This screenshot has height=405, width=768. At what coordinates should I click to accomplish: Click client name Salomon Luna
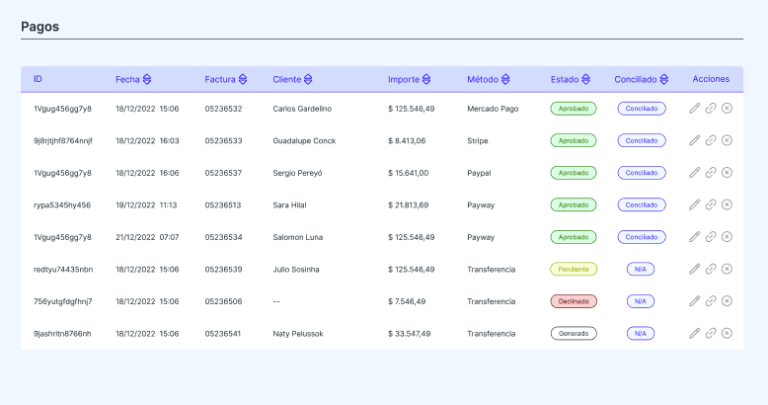pos(298,238)
